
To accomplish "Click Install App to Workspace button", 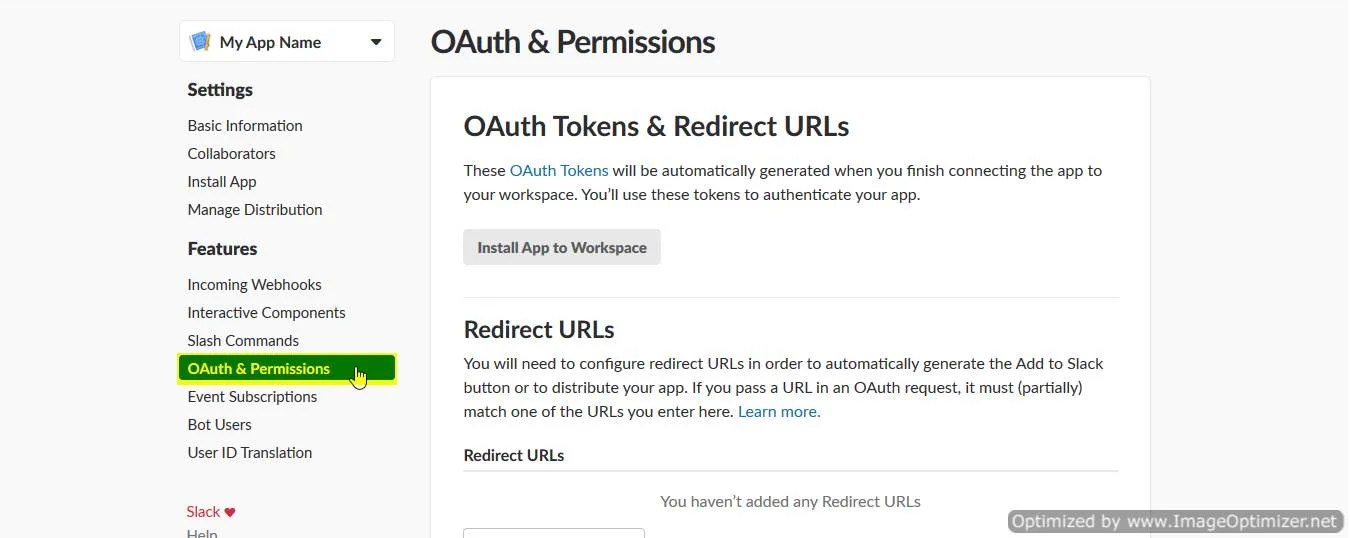I will pyautogui.click(x=562, y=248).
